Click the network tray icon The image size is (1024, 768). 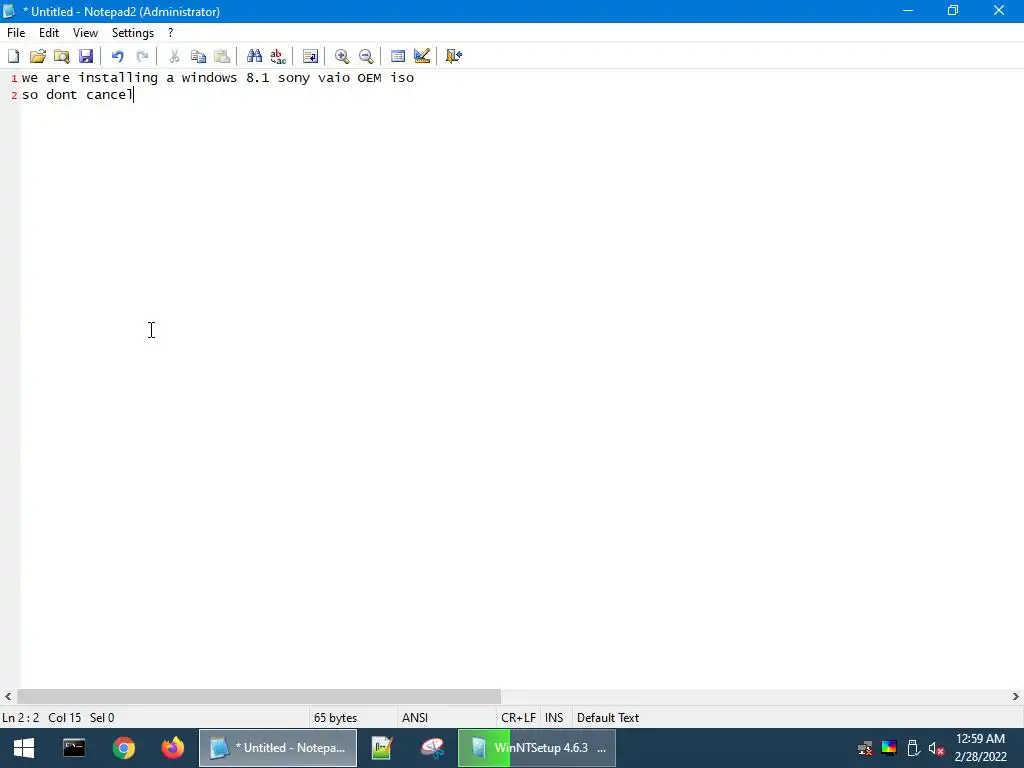point(865,748)
